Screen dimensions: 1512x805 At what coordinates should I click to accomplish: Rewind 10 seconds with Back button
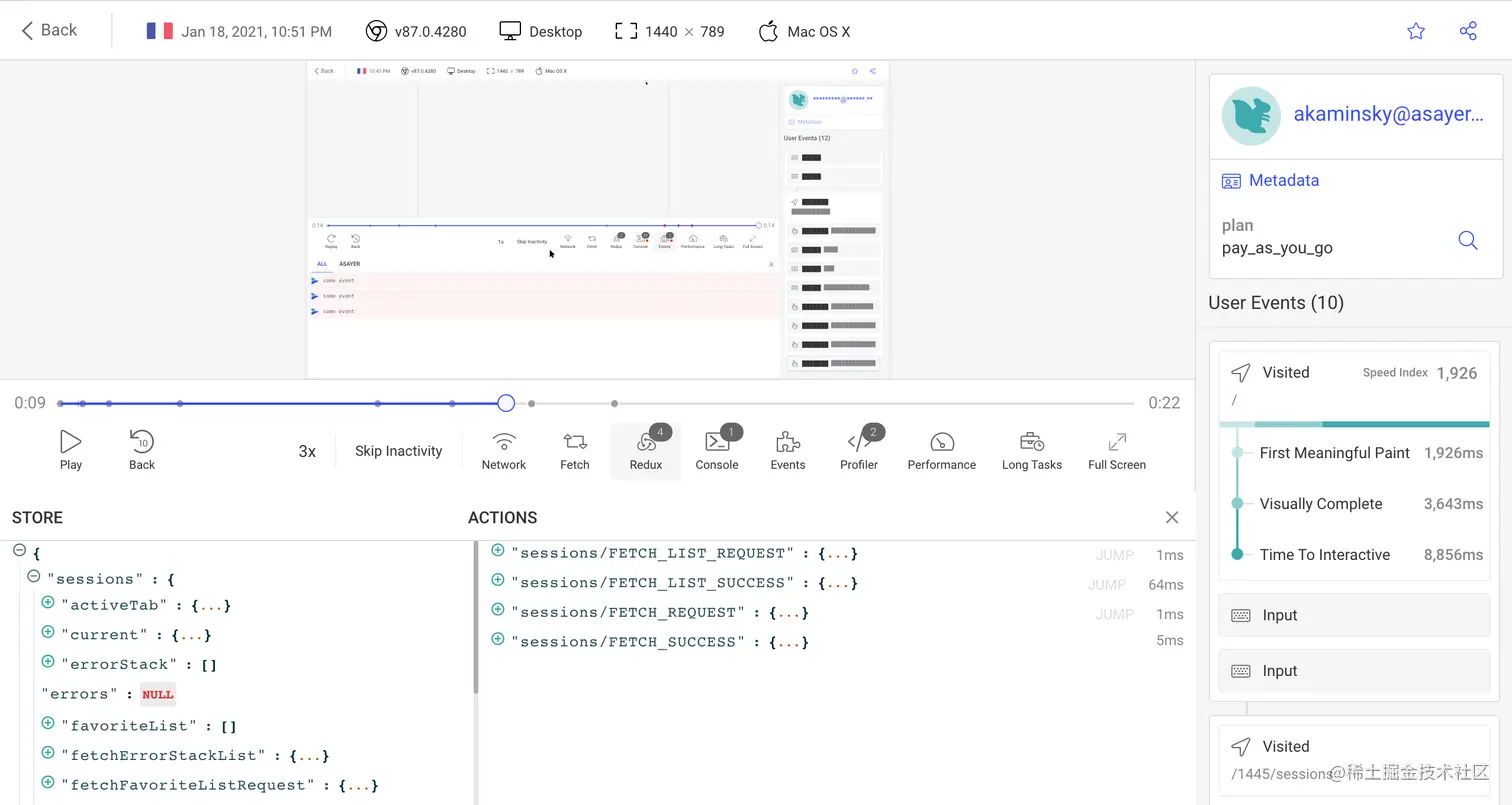click(x=142, y=449)
